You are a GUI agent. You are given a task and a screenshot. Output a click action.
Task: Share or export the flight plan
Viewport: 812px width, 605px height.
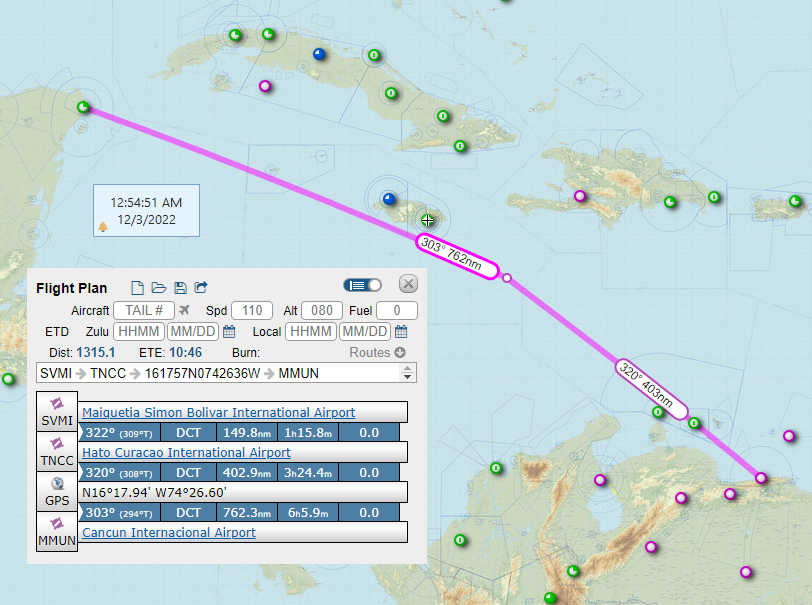click(201, 287)
